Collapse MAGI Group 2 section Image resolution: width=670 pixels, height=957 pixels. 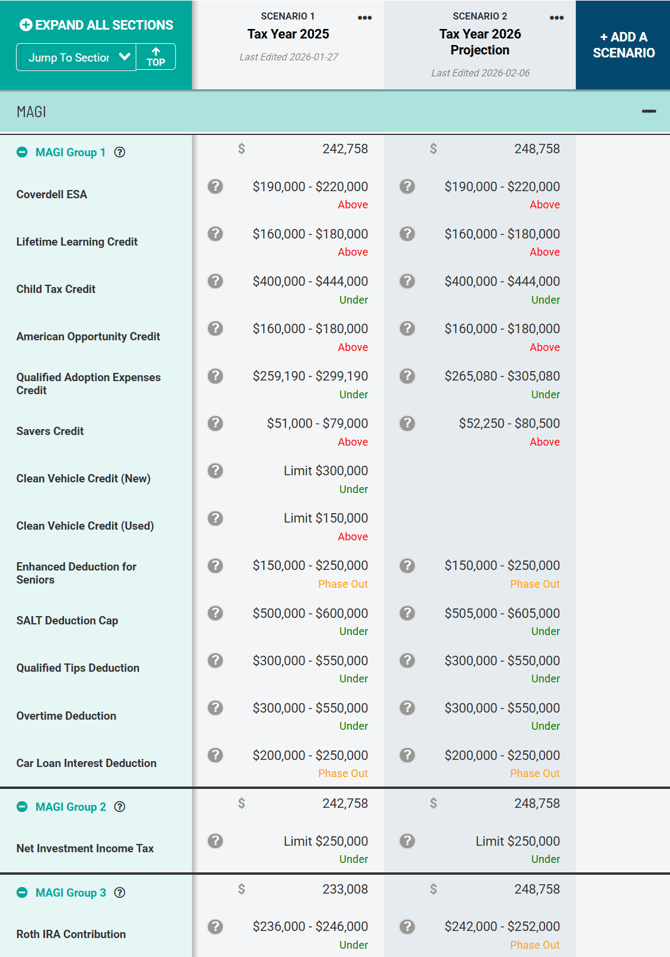22,807
